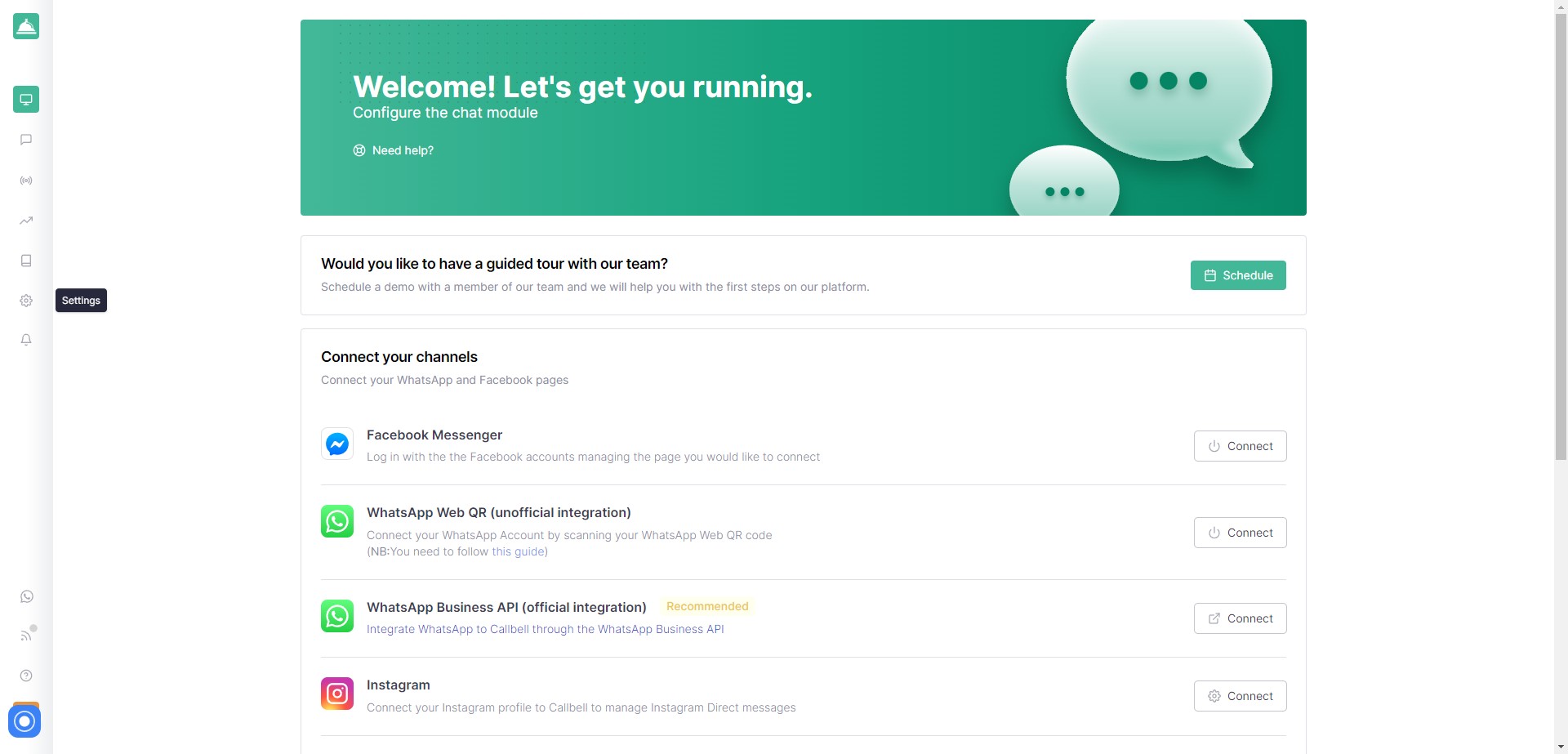Click the Recommended badge
The image size is (1568, 754).
coord(707,606)
